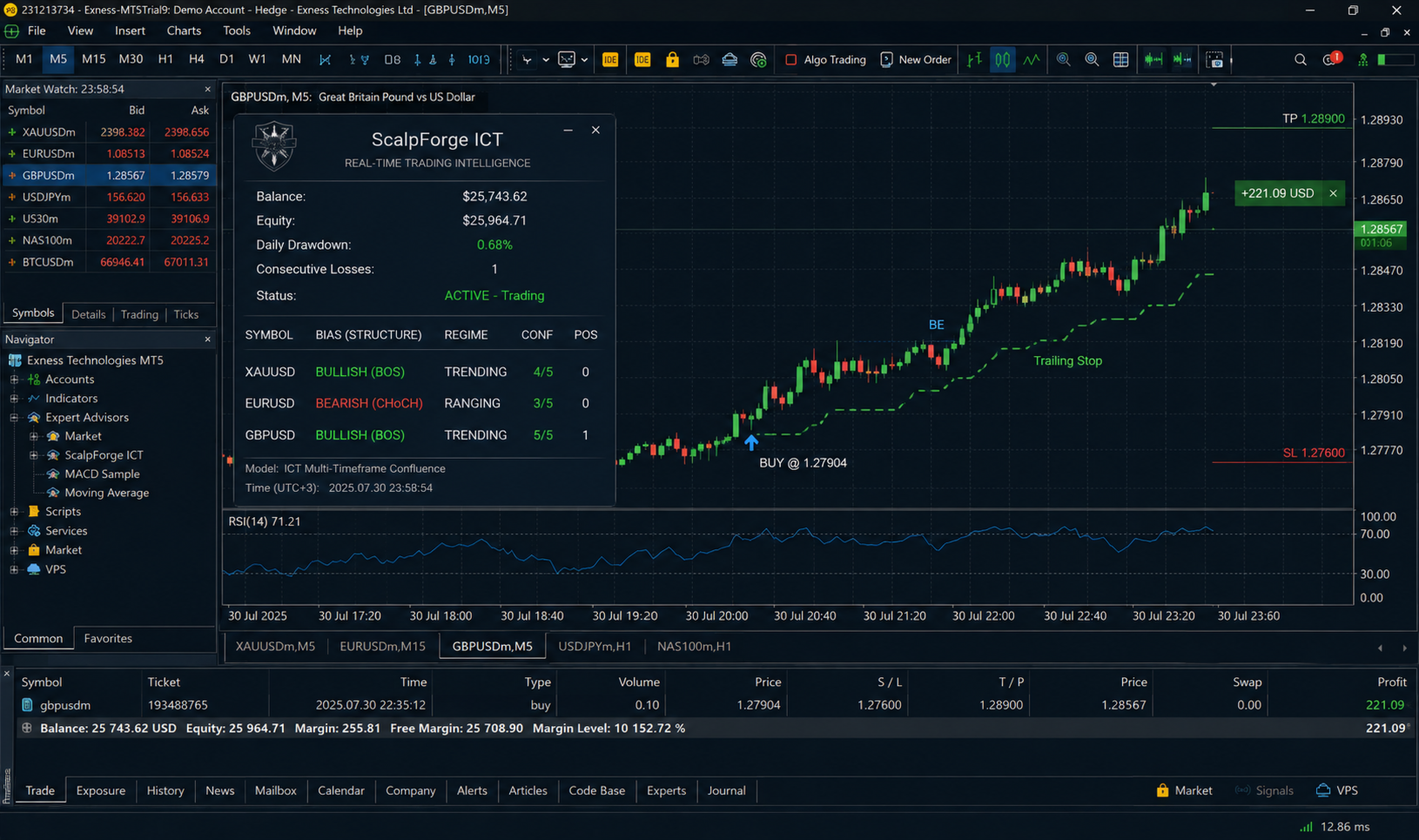
Task: Click the screenshot camera toolbar icon
Action: click(x=1214, y=59)
